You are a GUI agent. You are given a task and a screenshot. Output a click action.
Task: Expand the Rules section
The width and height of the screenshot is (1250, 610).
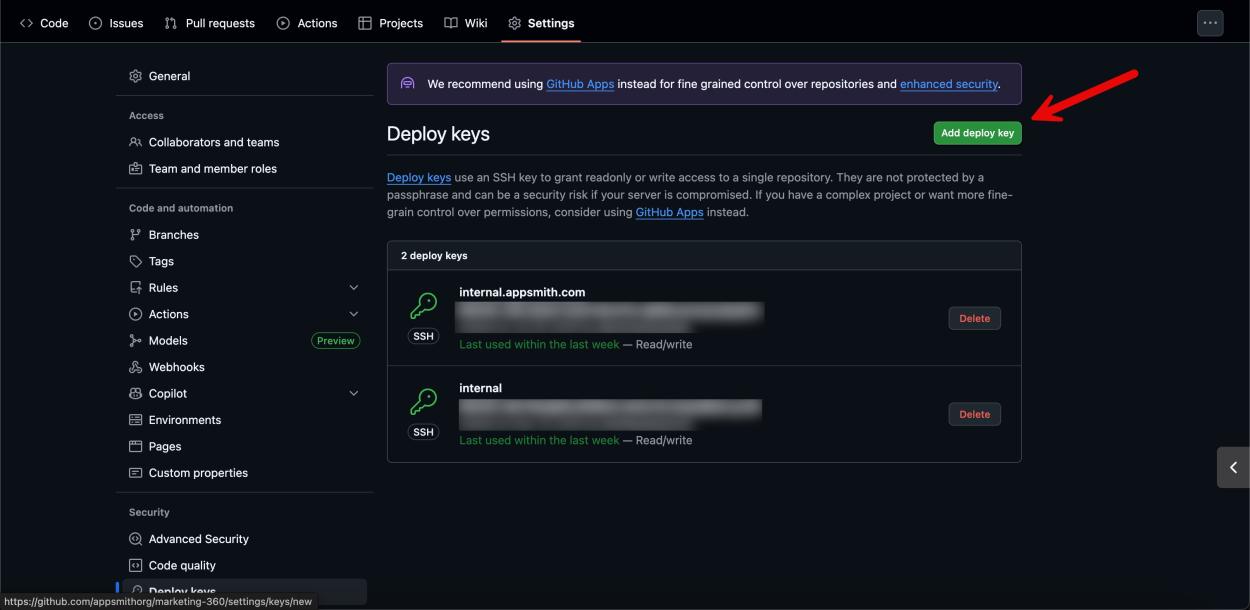(x=352, y=287)
